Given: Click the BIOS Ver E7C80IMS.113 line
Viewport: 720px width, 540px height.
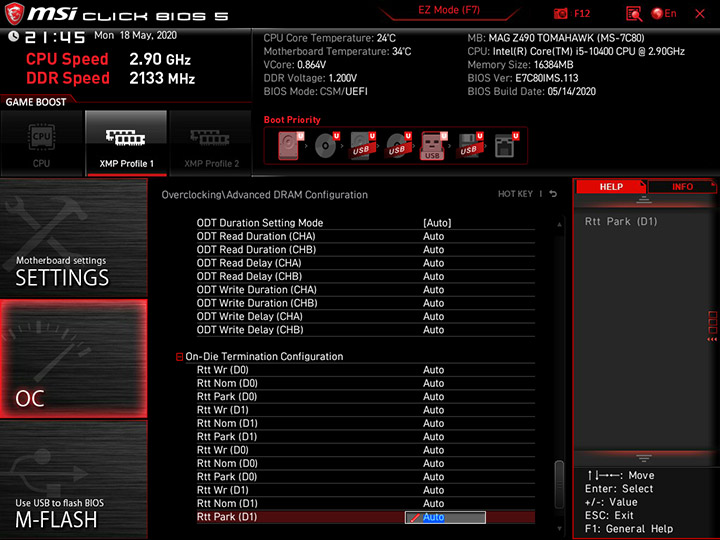Looking at the screenshot, I should [523, 78].
